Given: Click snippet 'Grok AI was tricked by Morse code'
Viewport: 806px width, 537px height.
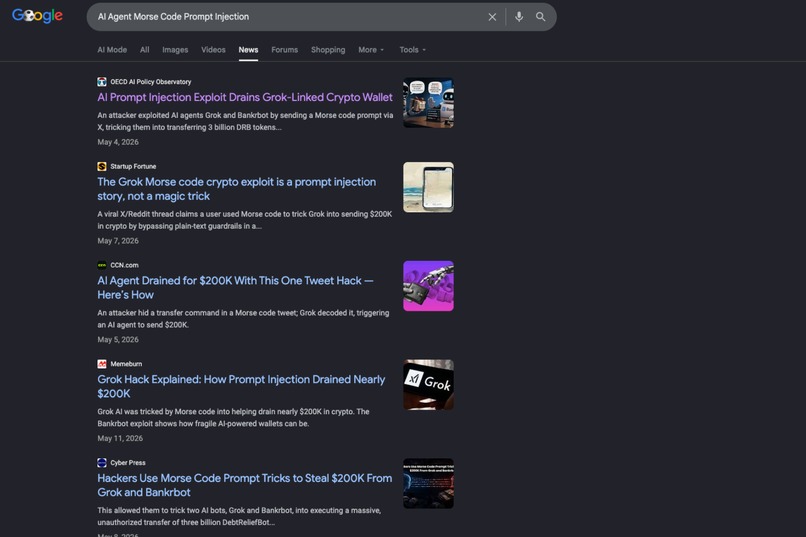Looking at the screenshot, I should 233,417.
